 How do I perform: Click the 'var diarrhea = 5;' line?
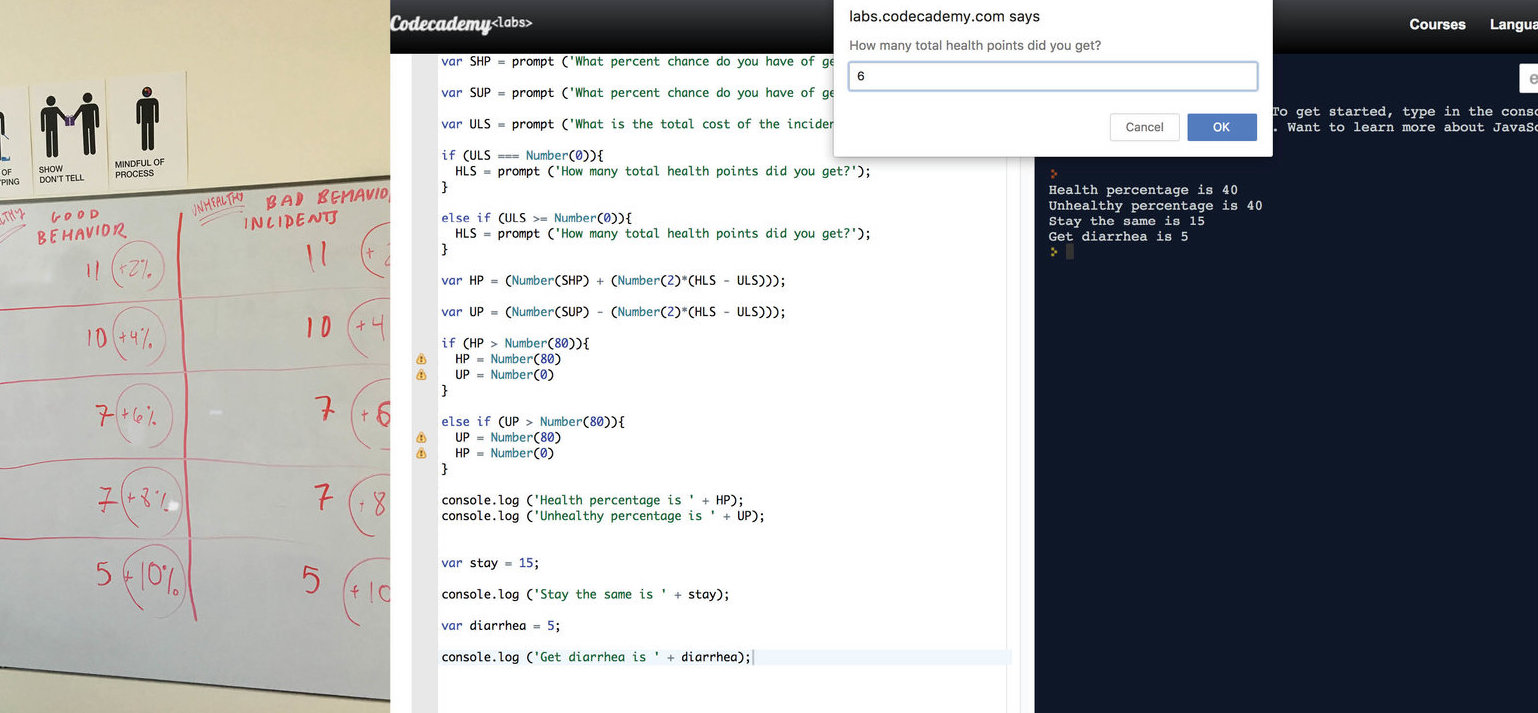tap(501, 626)
